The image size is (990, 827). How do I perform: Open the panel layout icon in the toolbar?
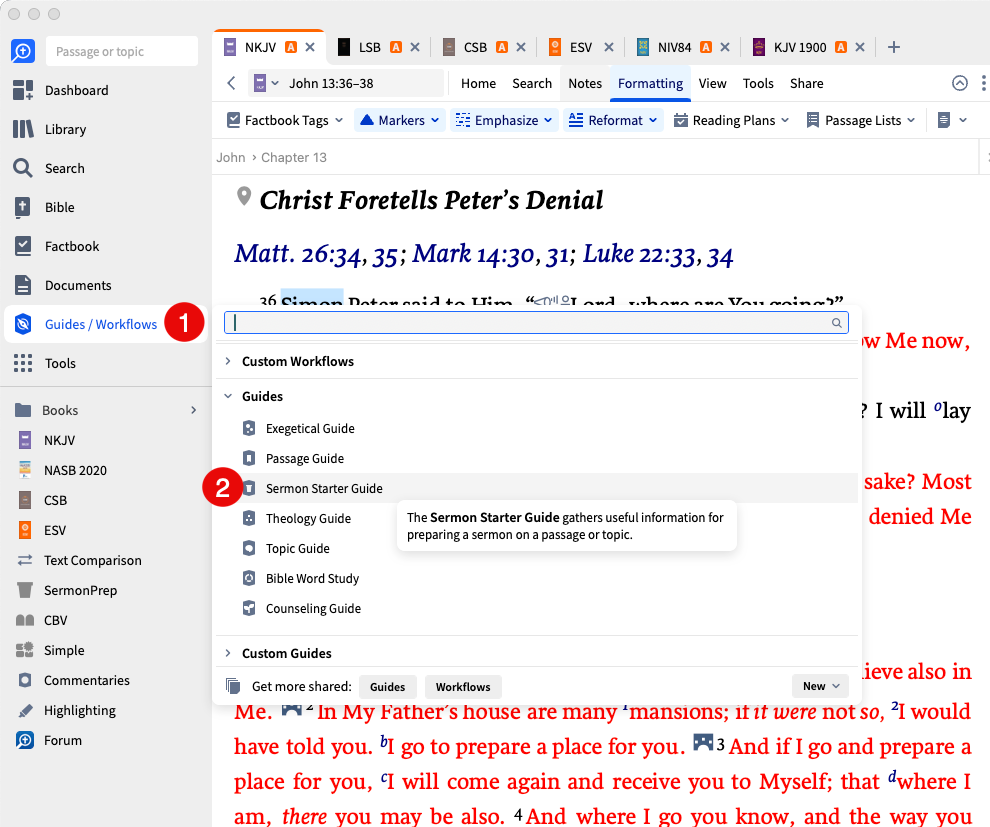[x=951, y=120]
